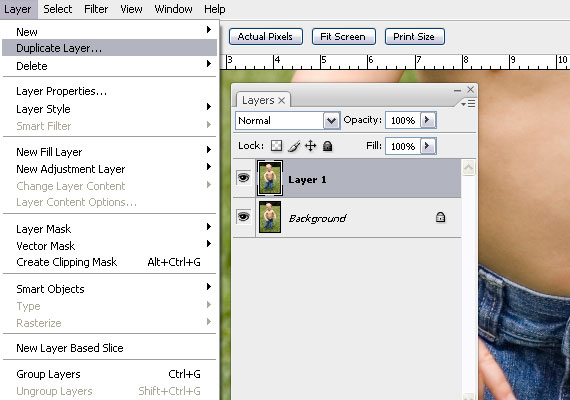Toggle lock transparent pixels icon
The width and height of the screenshot is (570, 400).
click(x=276, y=146)
